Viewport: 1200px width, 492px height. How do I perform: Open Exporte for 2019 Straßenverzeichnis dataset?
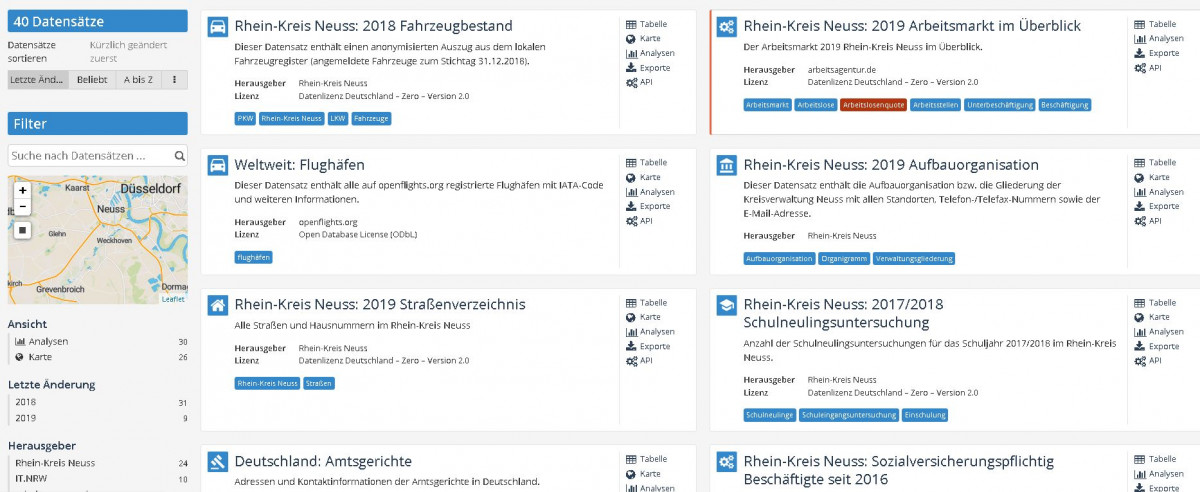(654, 346)
